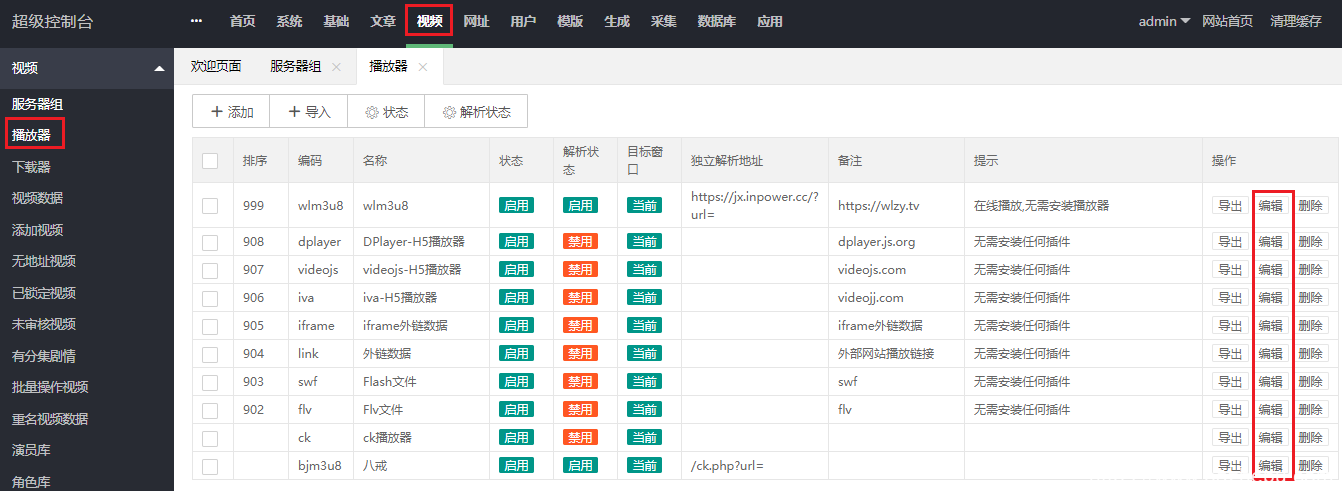Check the box for row wlm3u8
This screenshot has width=1342, height=491.
pos(210,206)
